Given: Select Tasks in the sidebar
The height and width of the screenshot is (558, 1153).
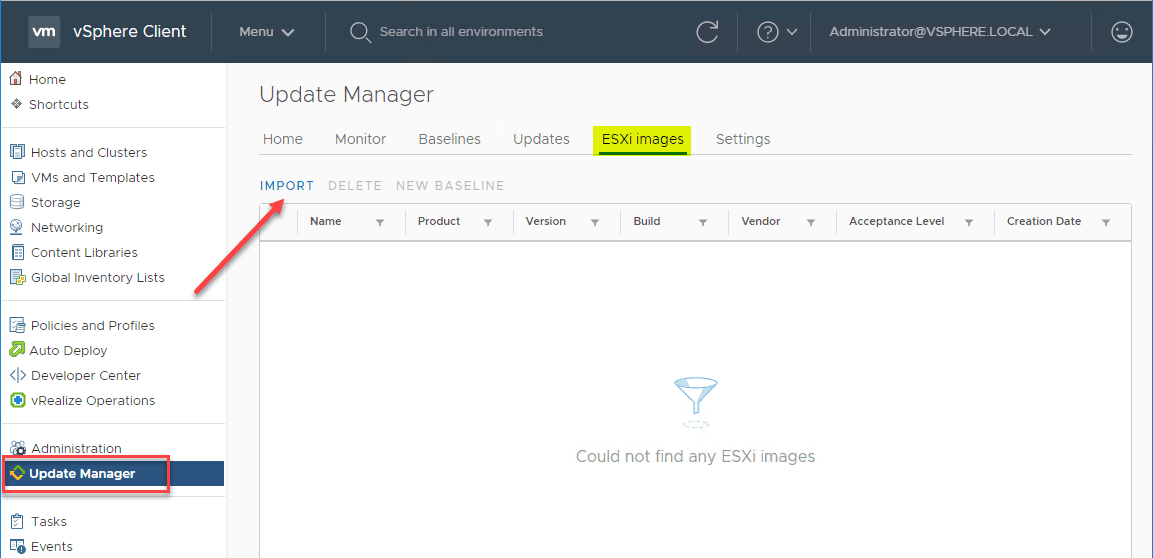Looking at the screenshot, I should (48, 521).
